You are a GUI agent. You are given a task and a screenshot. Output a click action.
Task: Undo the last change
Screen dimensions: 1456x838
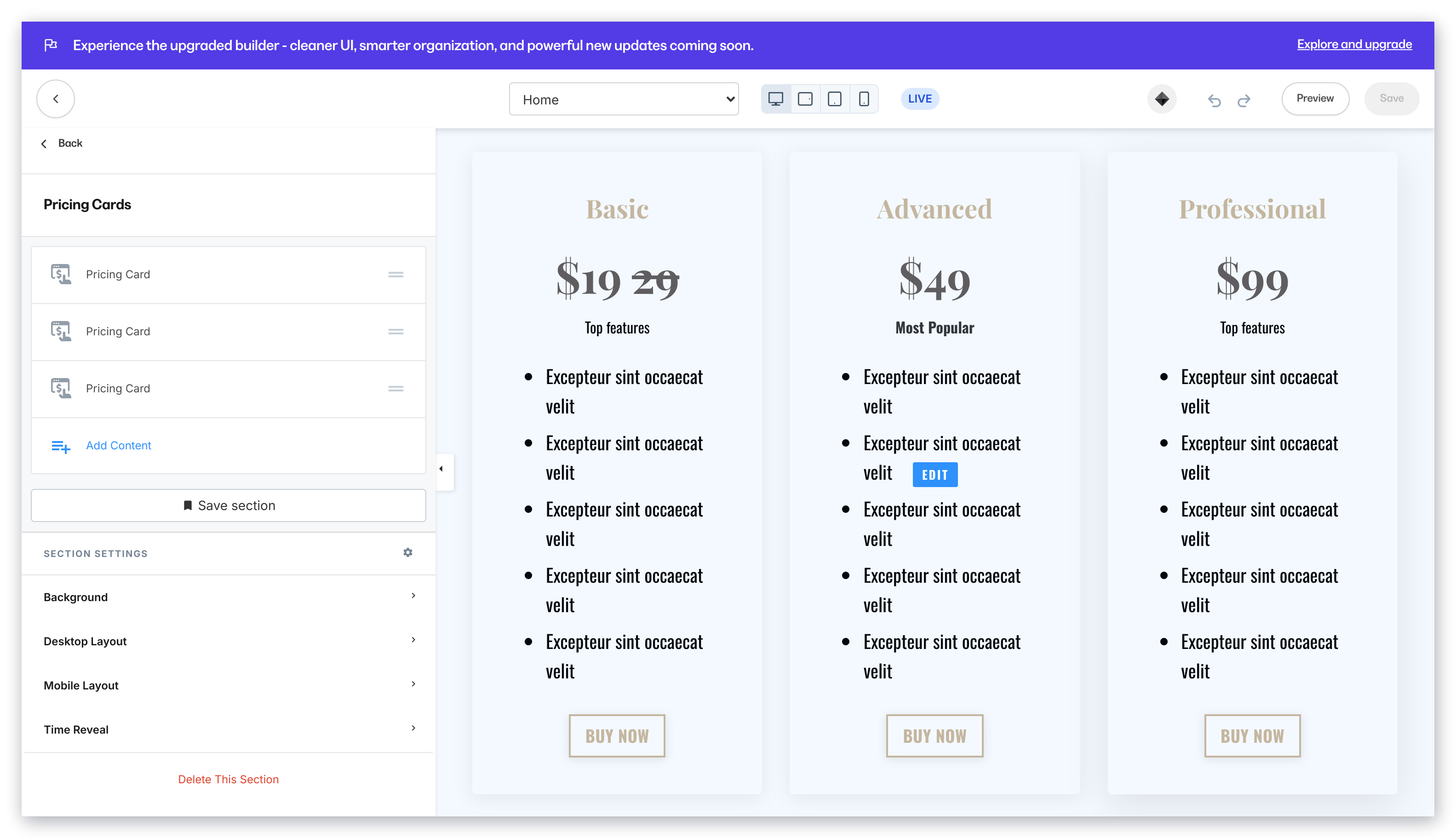coord(1214,100)
